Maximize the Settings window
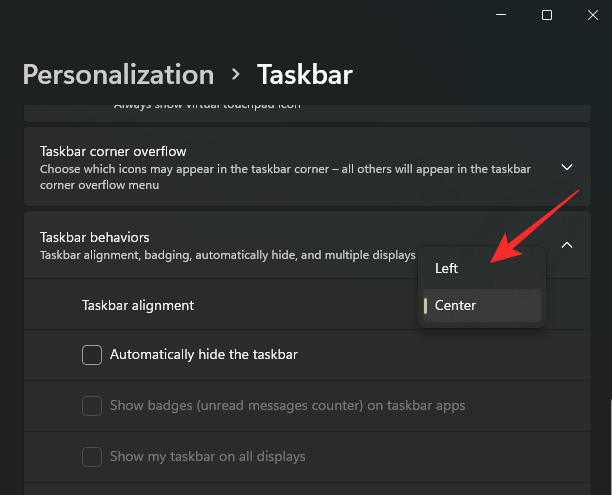Image resolution: width=612 pixels, height=495 pixels. pyautogui.click(x=547, y=15)
